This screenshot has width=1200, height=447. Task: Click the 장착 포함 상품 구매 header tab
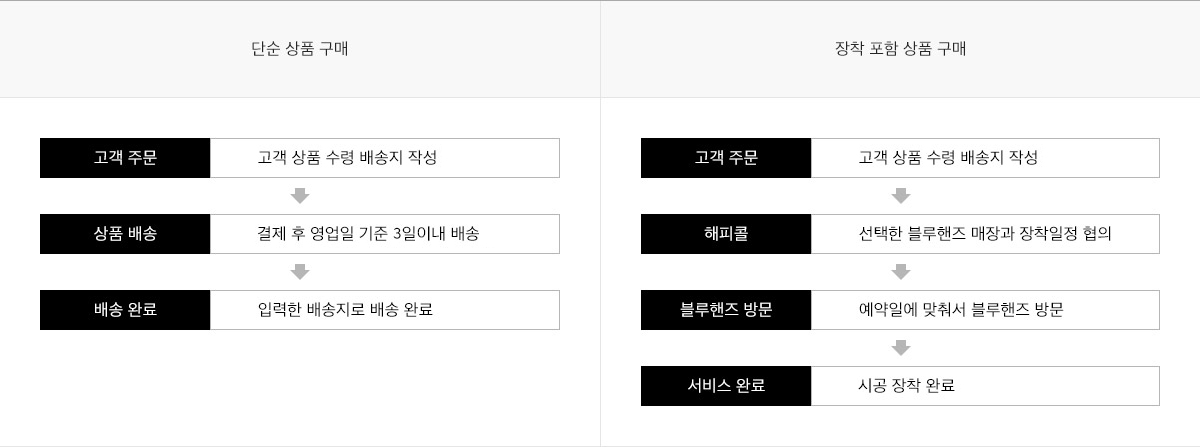coord(900,48)
